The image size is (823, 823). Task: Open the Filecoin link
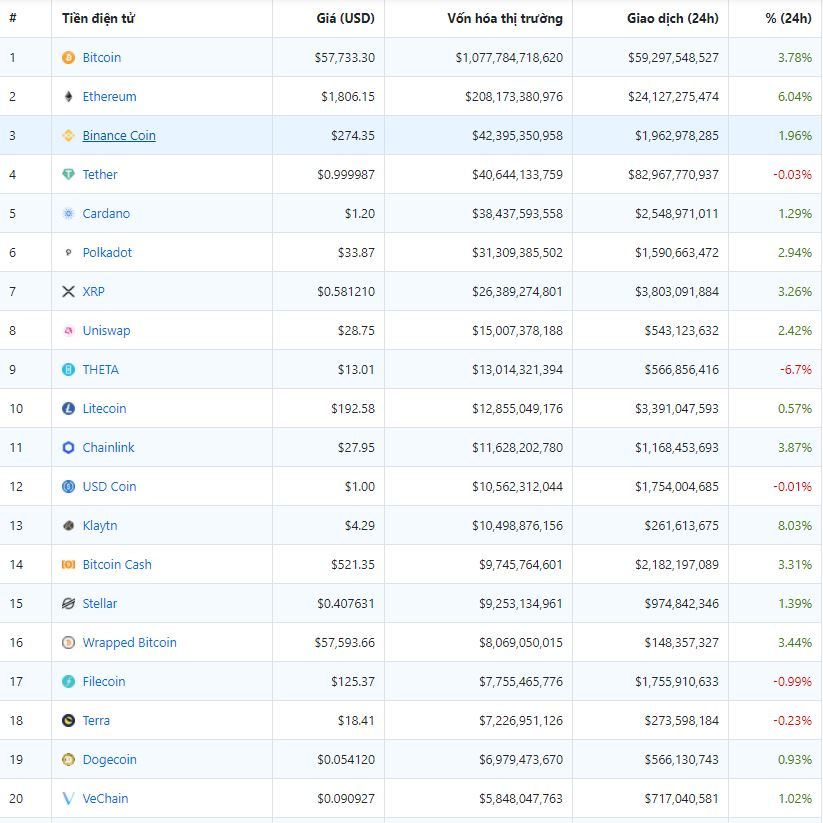pyautogui.click(x=104, y=681)
